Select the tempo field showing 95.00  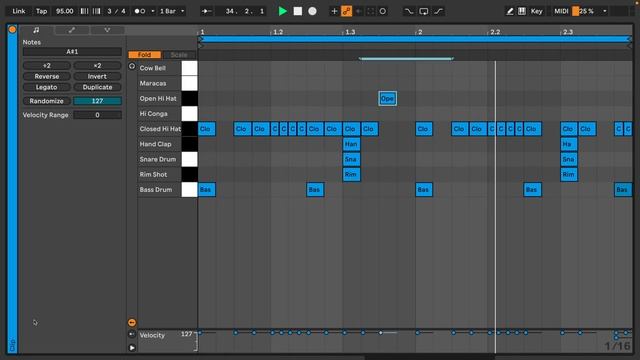coord(64,11)
